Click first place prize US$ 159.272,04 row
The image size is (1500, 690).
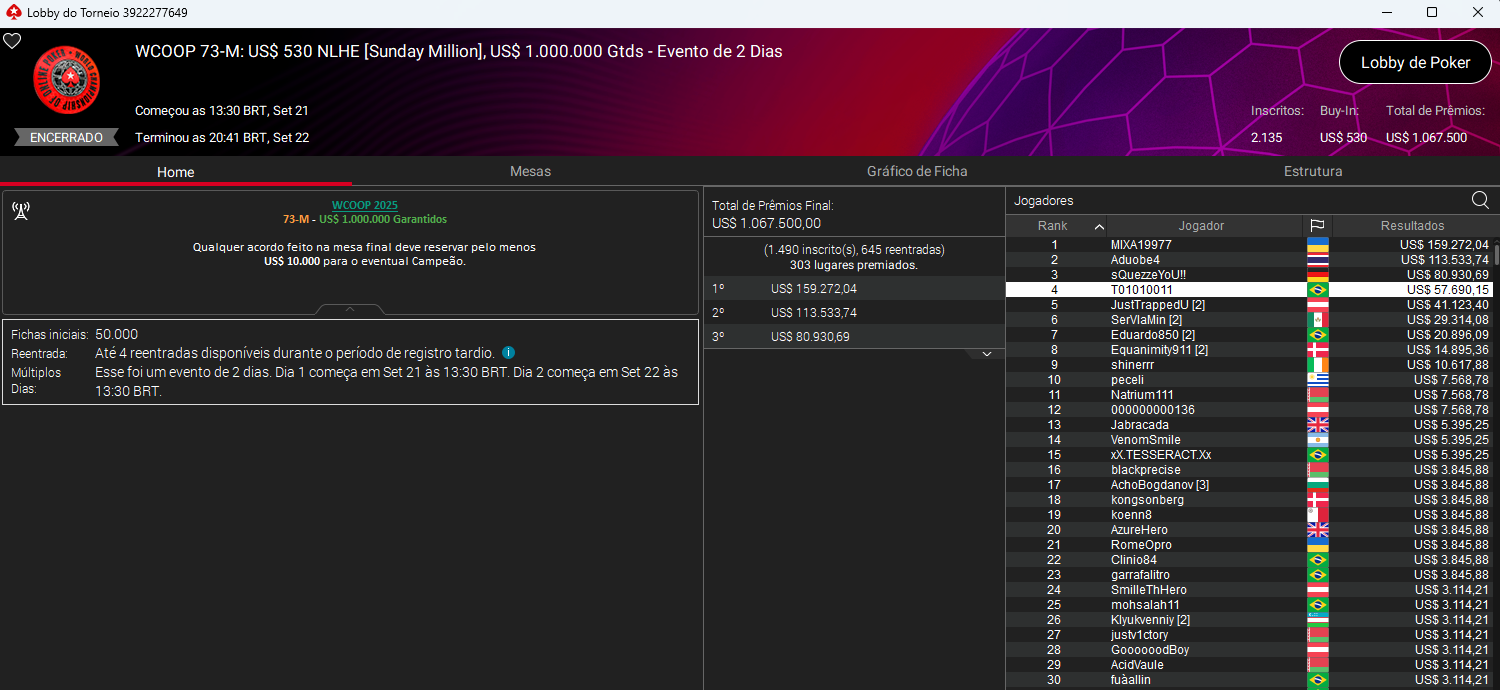pos(854,289)
